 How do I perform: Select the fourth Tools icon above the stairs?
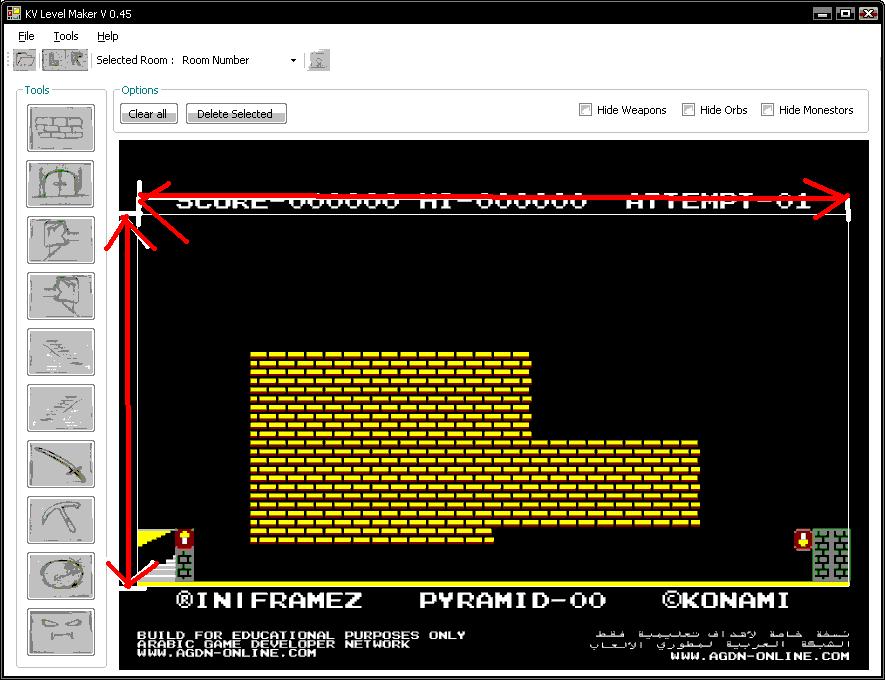pos(60,296)
